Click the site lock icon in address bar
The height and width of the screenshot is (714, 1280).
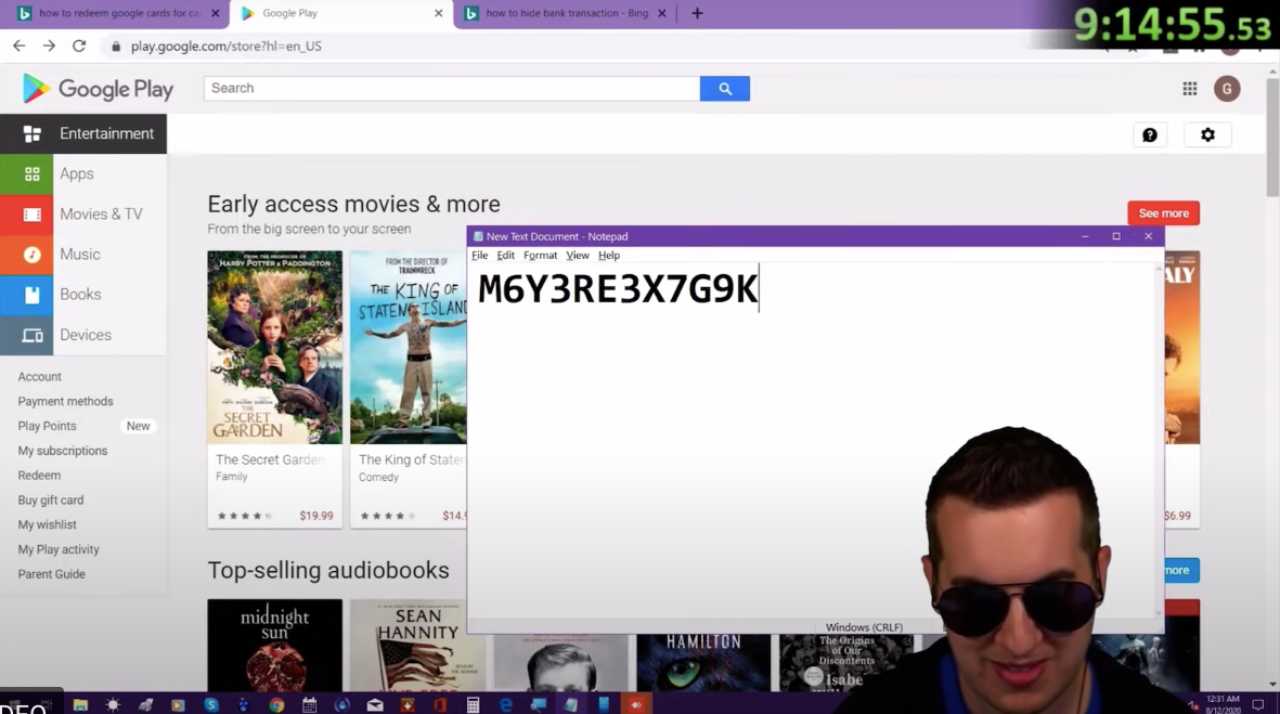(116, 46)
